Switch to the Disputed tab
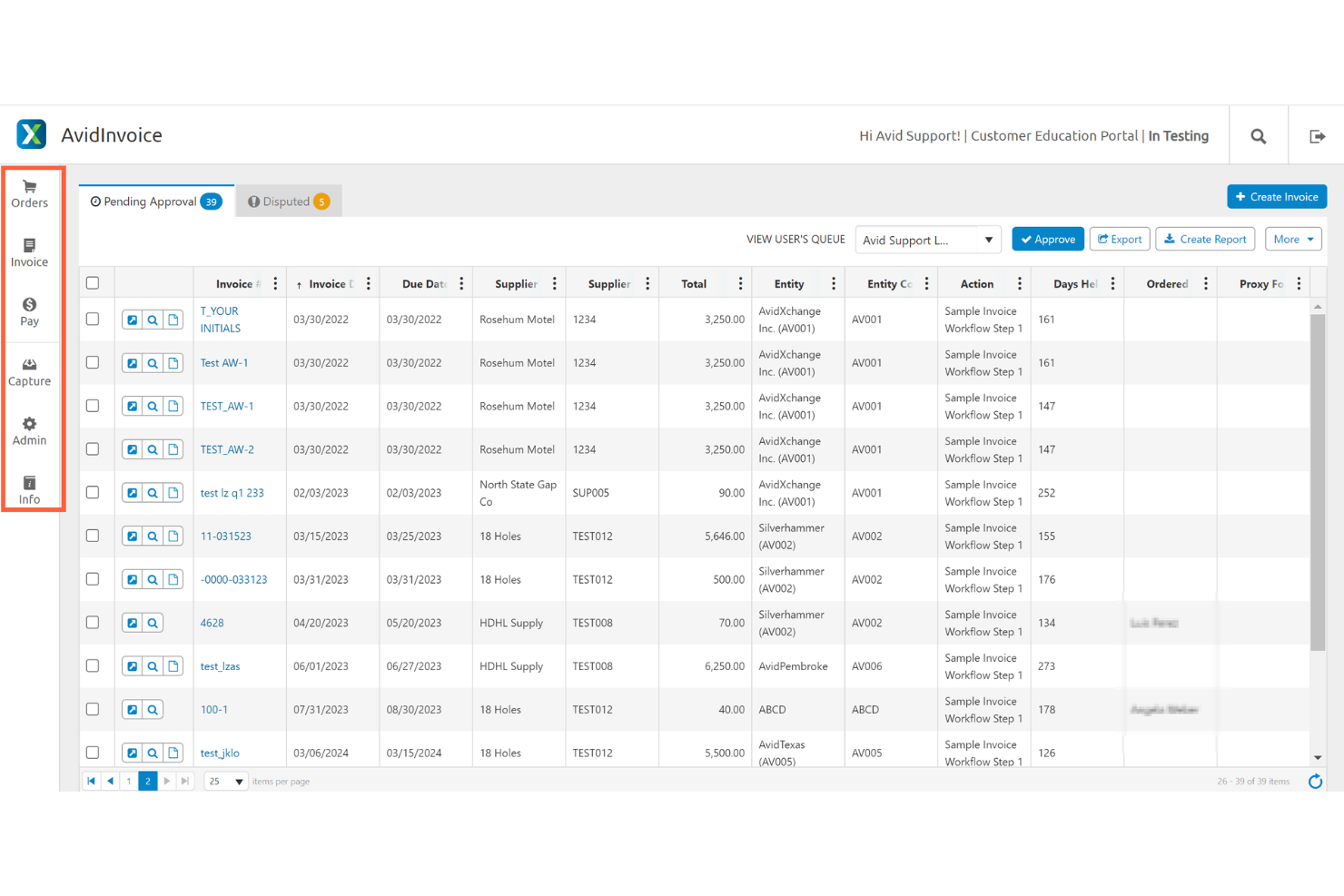1344x896 pixels. (288, 201)
